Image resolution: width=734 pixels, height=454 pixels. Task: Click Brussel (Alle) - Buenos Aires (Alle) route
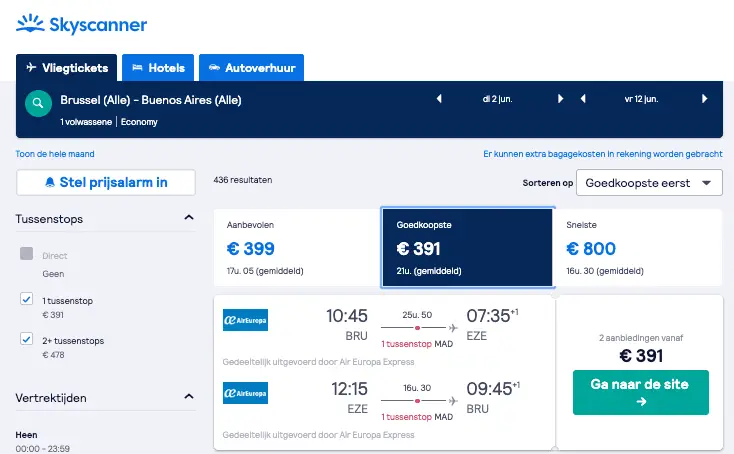[x=151, y=100]
